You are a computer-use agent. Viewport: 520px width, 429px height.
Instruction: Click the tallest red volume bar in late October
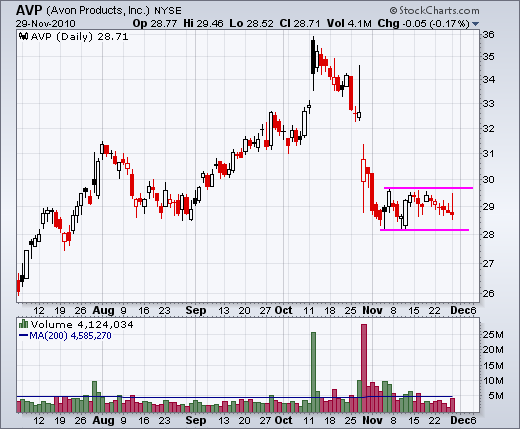click(364, 368)
